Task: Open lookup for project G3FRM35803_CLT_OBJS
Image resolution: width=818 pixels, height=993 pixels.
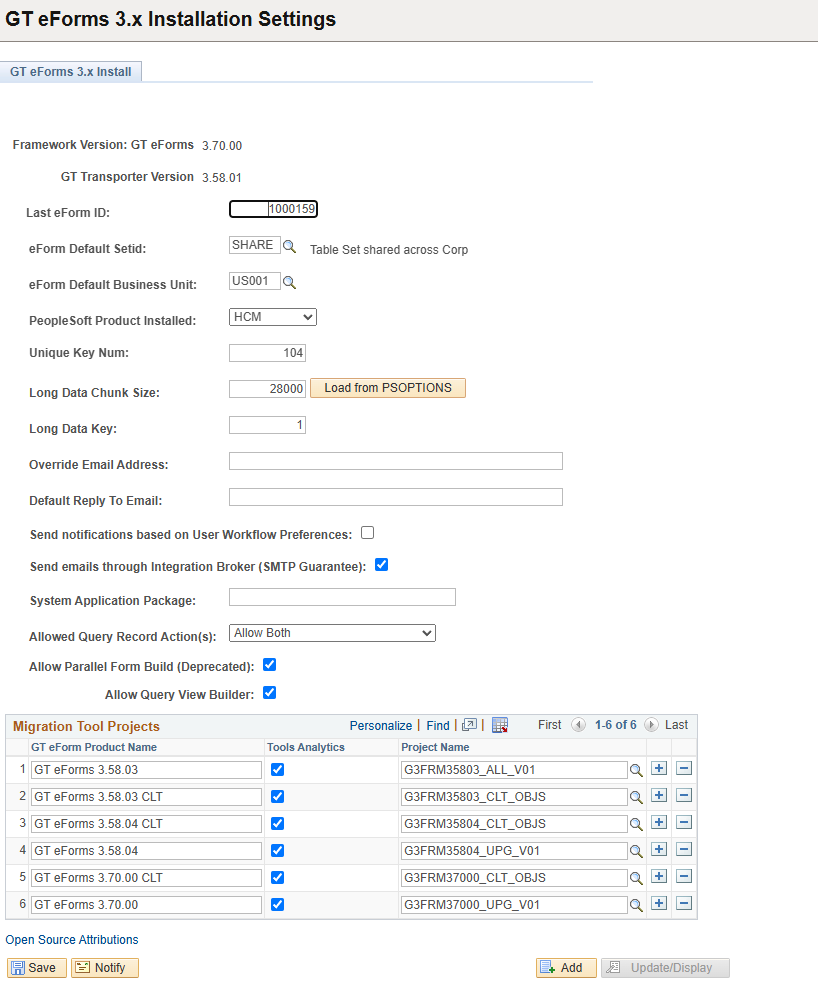Action: pyautogui.click(x=636, y=797)
